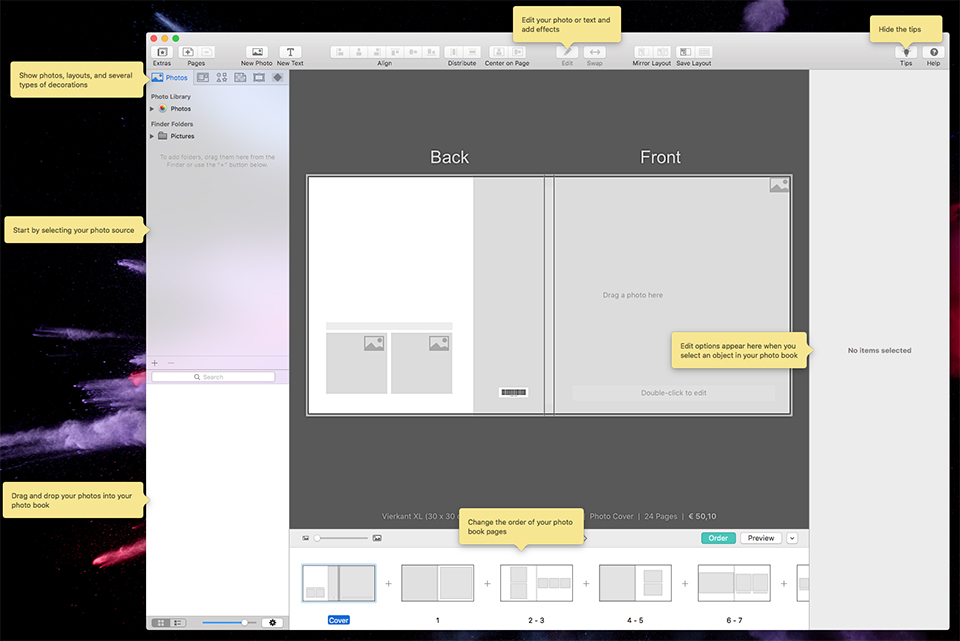Select the front cover title text box
The height and width of the screenshot is (641, 960).
click(673, 393)
